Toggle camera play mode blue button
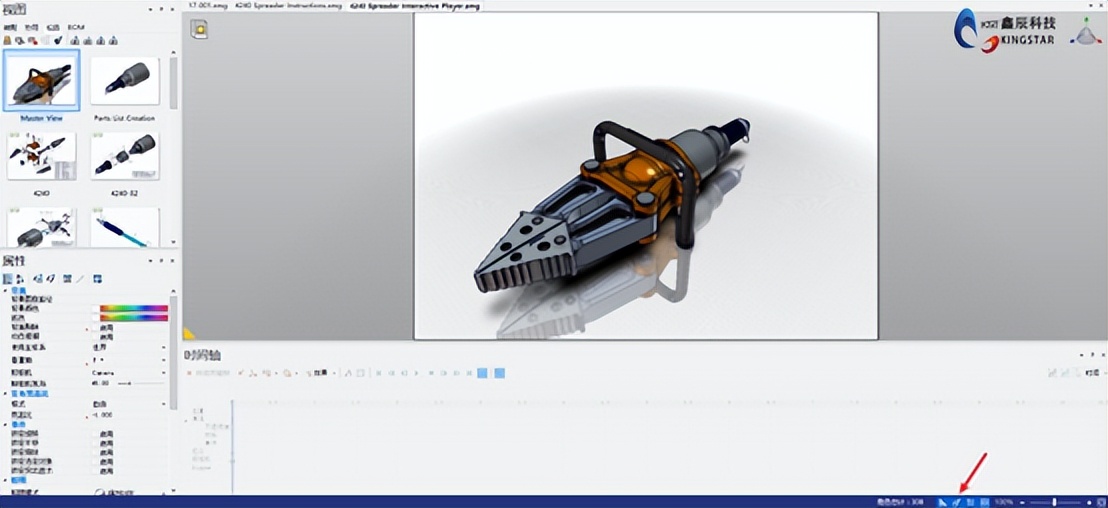The height and width of the screenshot is (508, 1108). click(499, 373)
